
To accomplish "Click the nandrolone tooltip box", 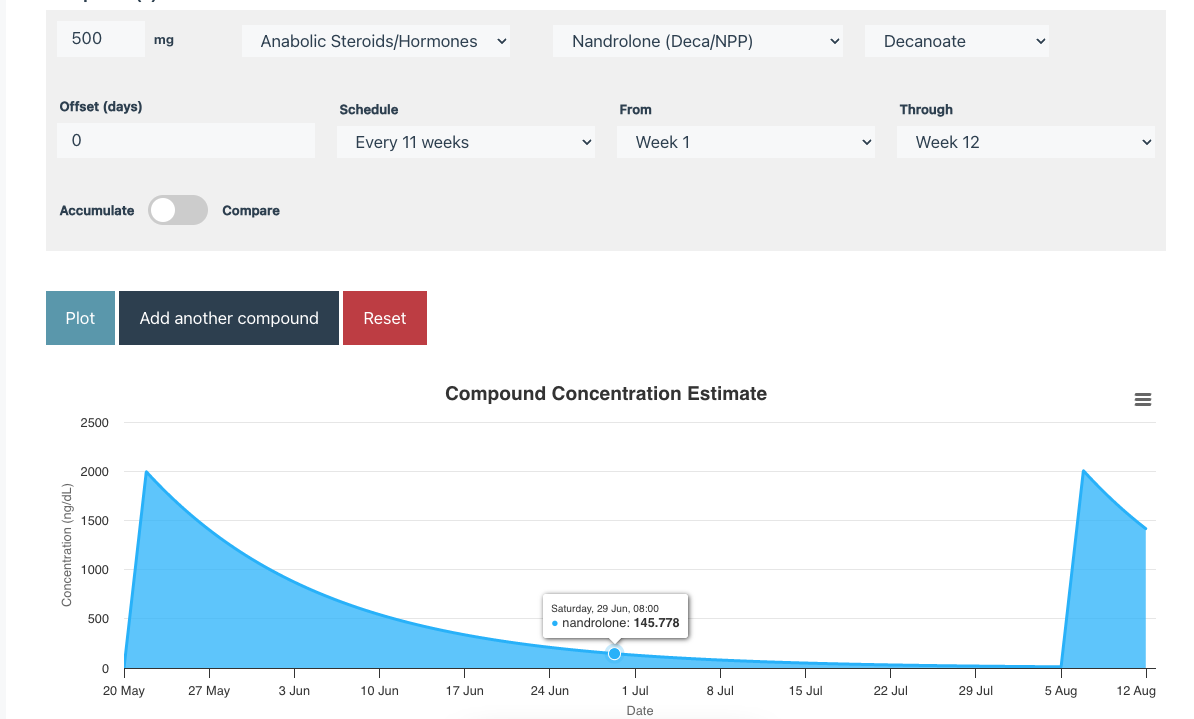I will [615, 616].
